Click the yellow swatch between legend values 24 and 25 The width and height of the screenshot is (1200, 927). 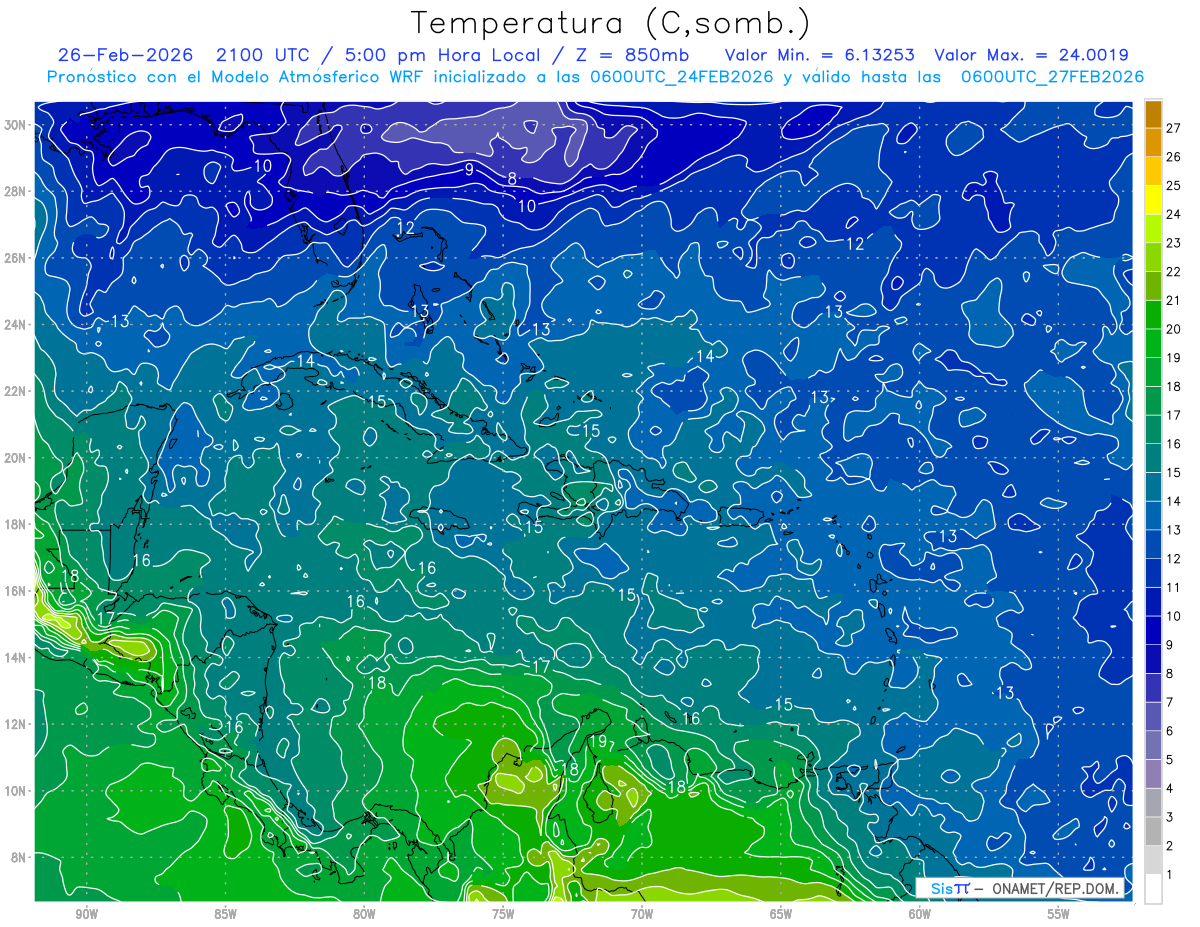coord(1153,199)
